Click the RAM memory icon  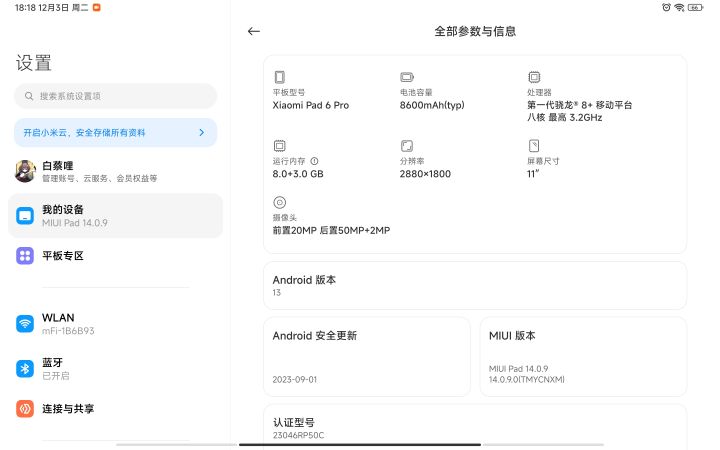[279, 146]
